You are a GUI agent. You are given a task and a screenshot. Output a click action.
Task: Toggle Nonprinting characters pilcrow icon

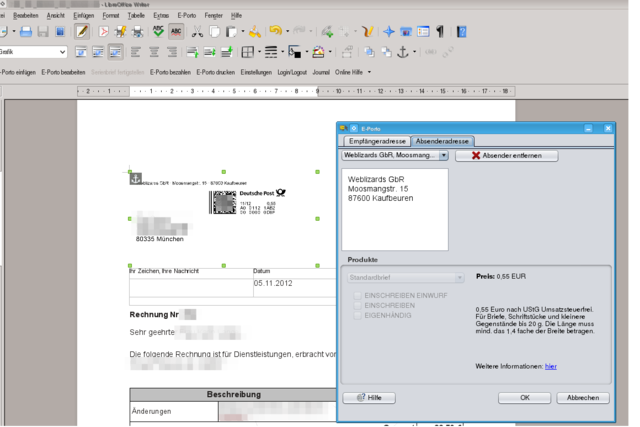440,31
